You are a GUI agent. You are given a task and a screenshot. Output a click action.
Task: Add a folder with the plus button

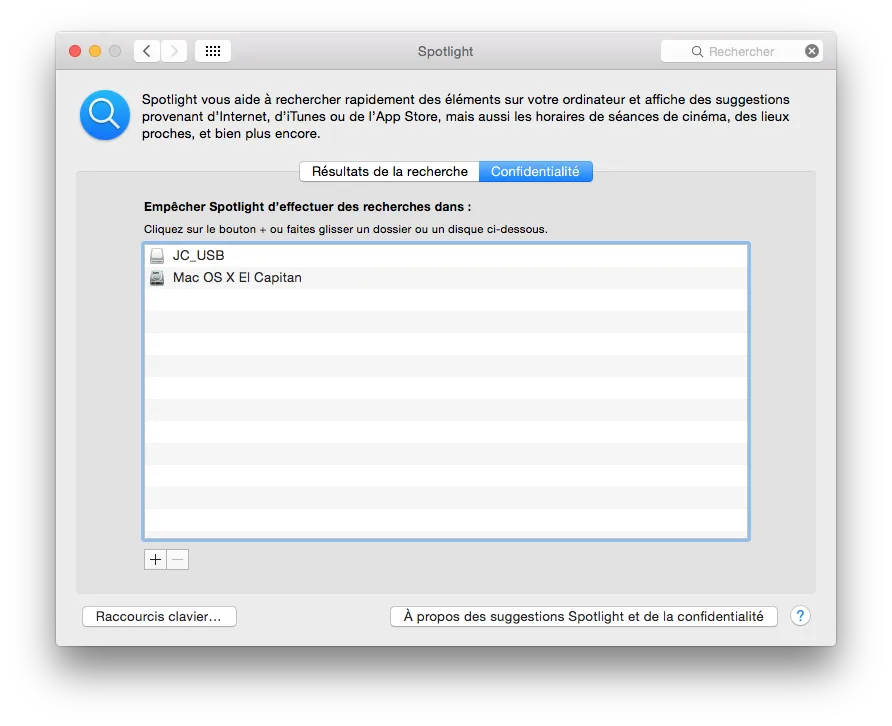(x=155, y=559)
